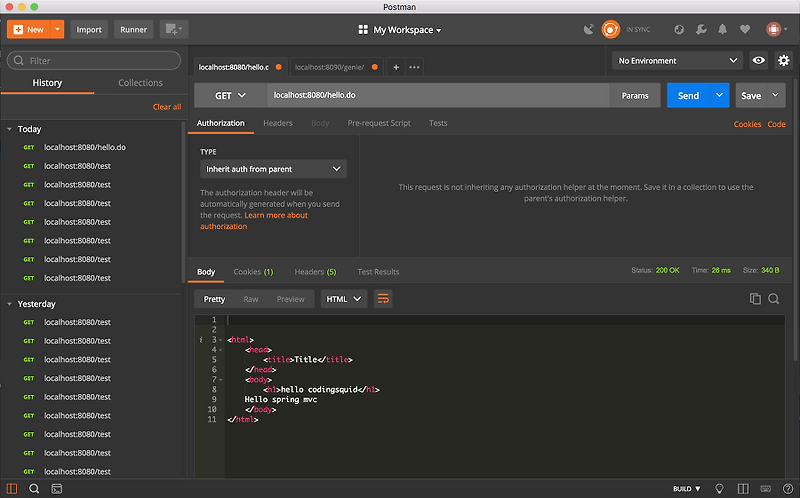The image size is (800, 498).
Task: Open tab options three-dots menu
Action: click(x=414, y=67)
